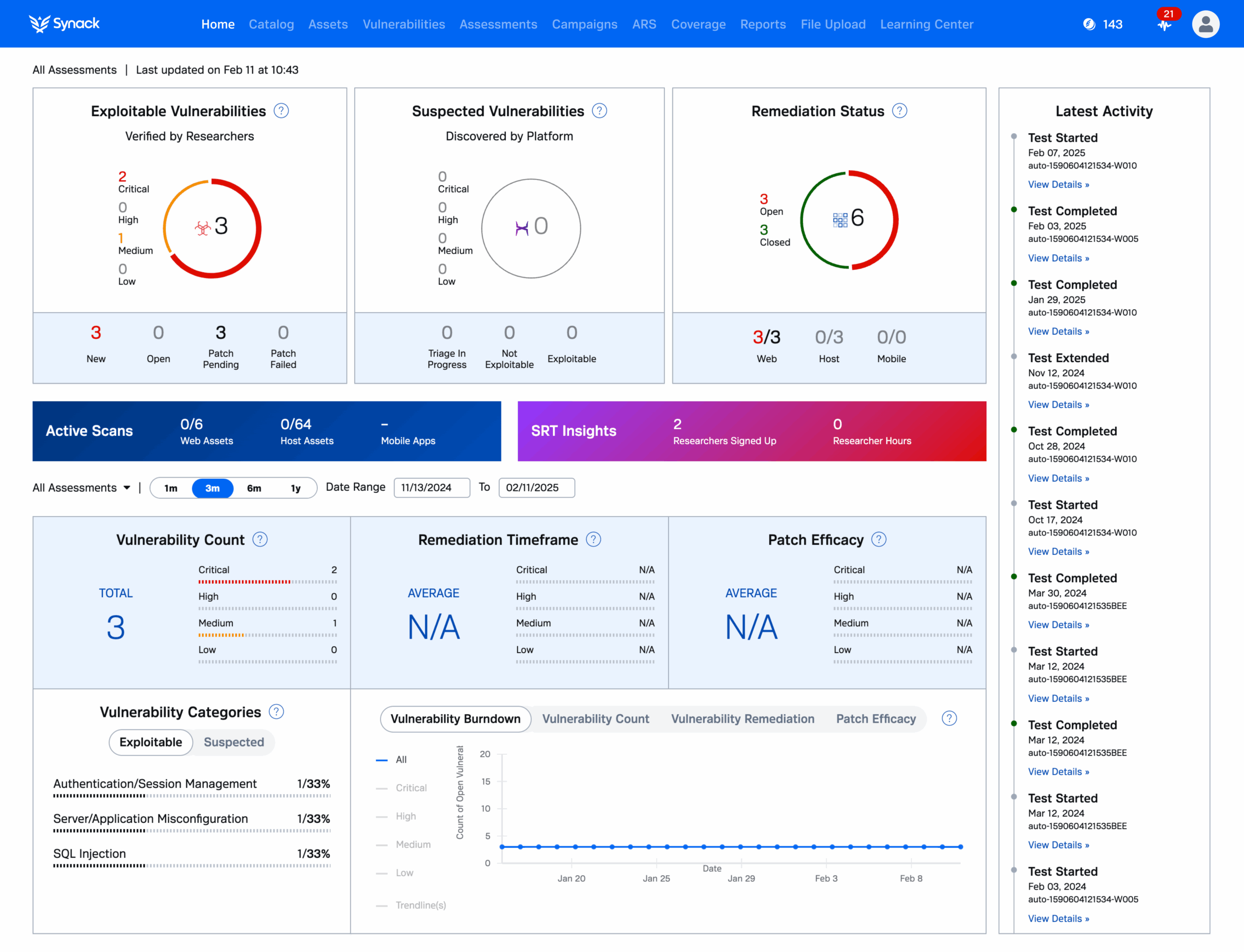Click the chart help icon beside tabs

(x=949, y=719)
